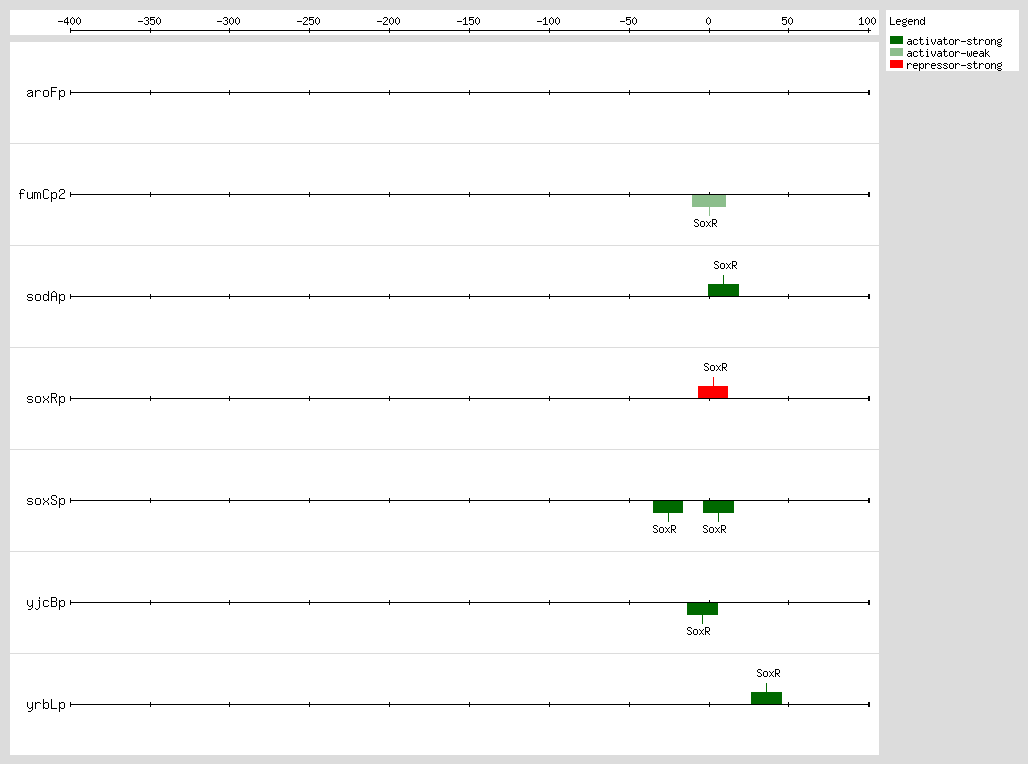Click the SoxR label above soxRp
Image resolution: width=1028 pixels, height=764 pixels.
coord(715,368)
